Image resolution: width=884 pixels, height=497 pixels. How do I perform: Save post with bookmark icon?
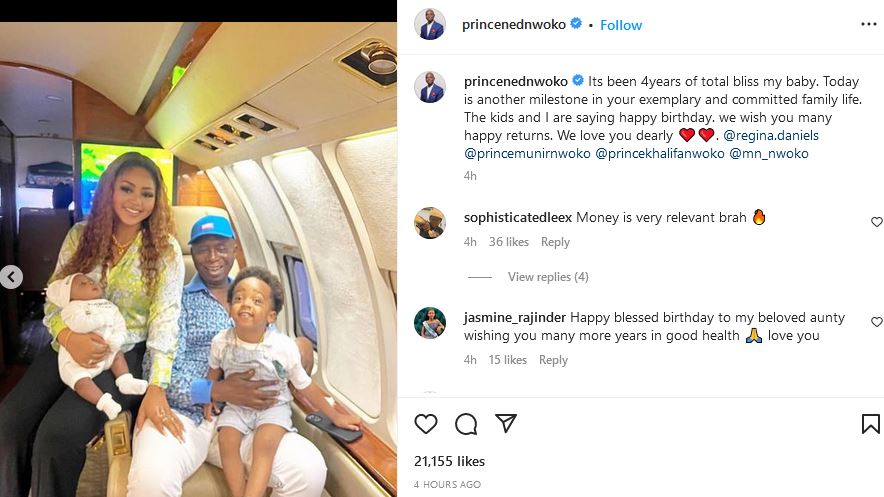pyautogui.click(x=870, y=424)
